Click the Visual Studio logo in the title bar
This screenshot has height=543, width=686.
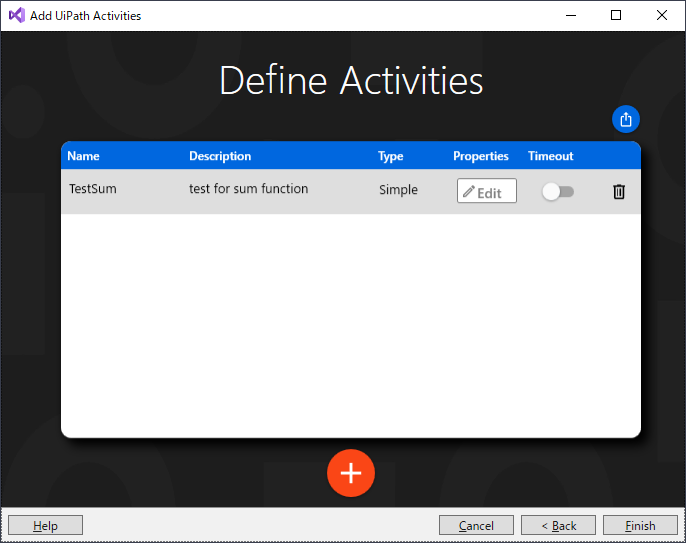17,15
